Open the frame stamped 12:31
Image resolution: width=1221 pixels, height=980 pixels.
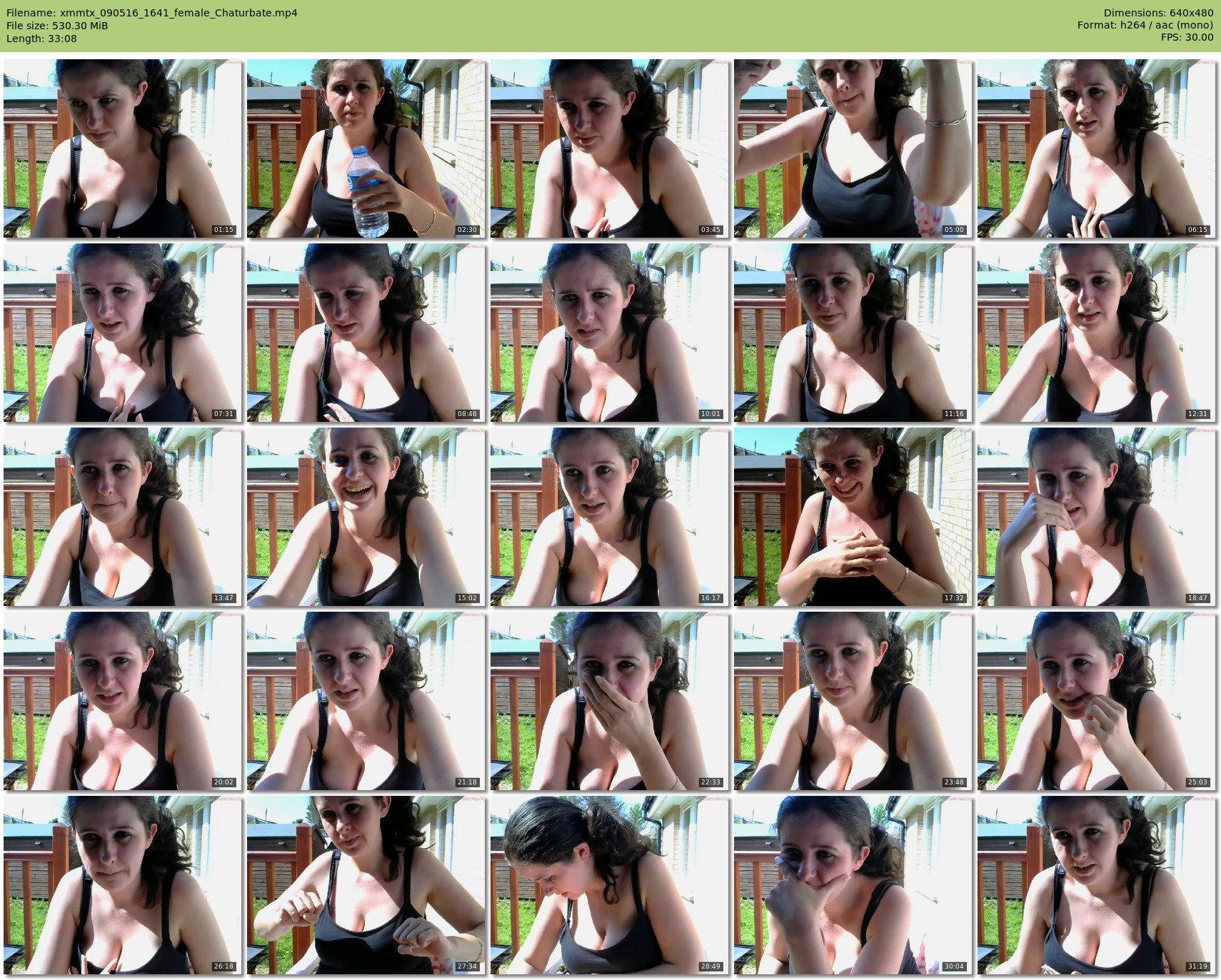(x=1097, y=333)
